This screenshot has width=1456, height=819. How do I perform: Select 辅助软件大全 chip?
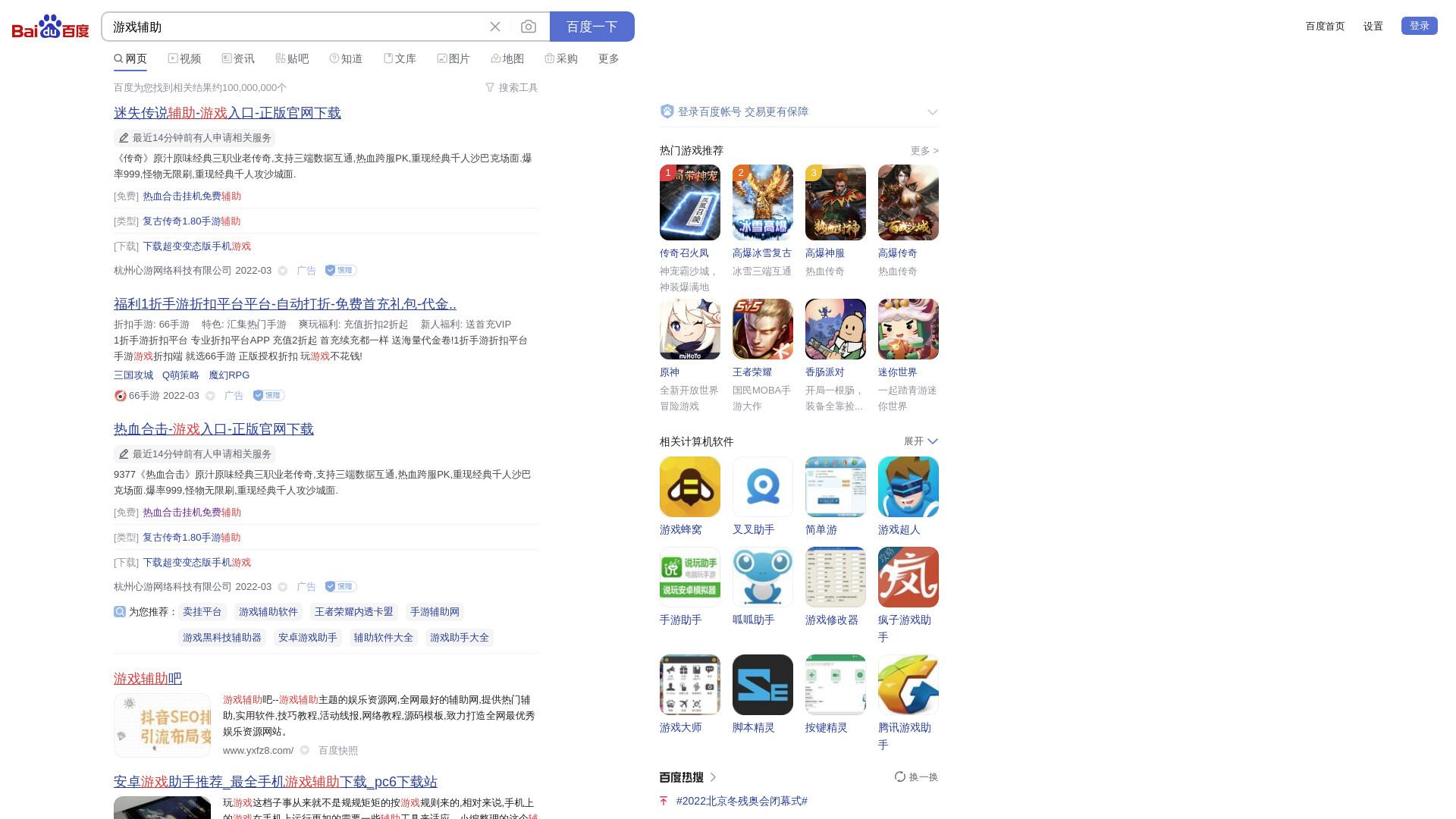point(384,638)
